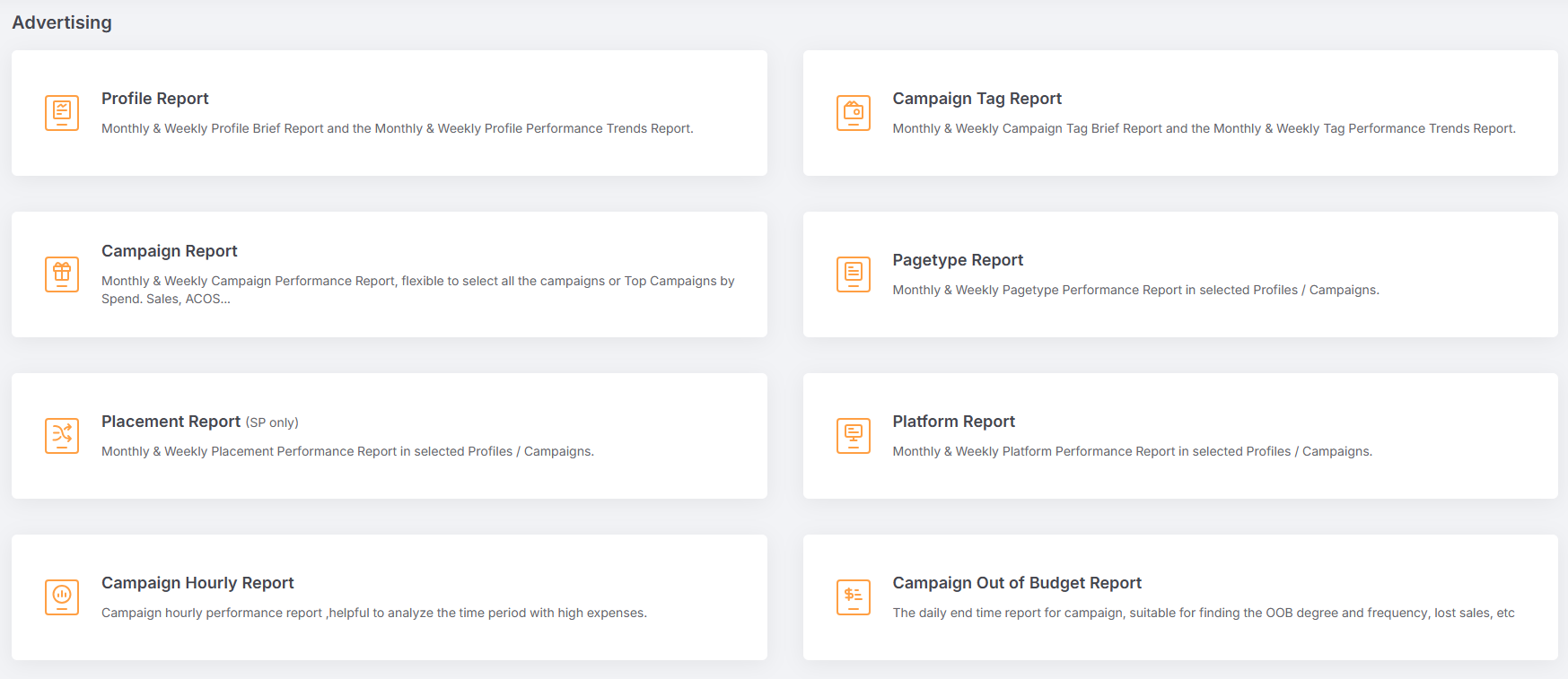Open Placement Report (SP only) title
This screenshot has height=679, width=1568.
pos(199,422)
